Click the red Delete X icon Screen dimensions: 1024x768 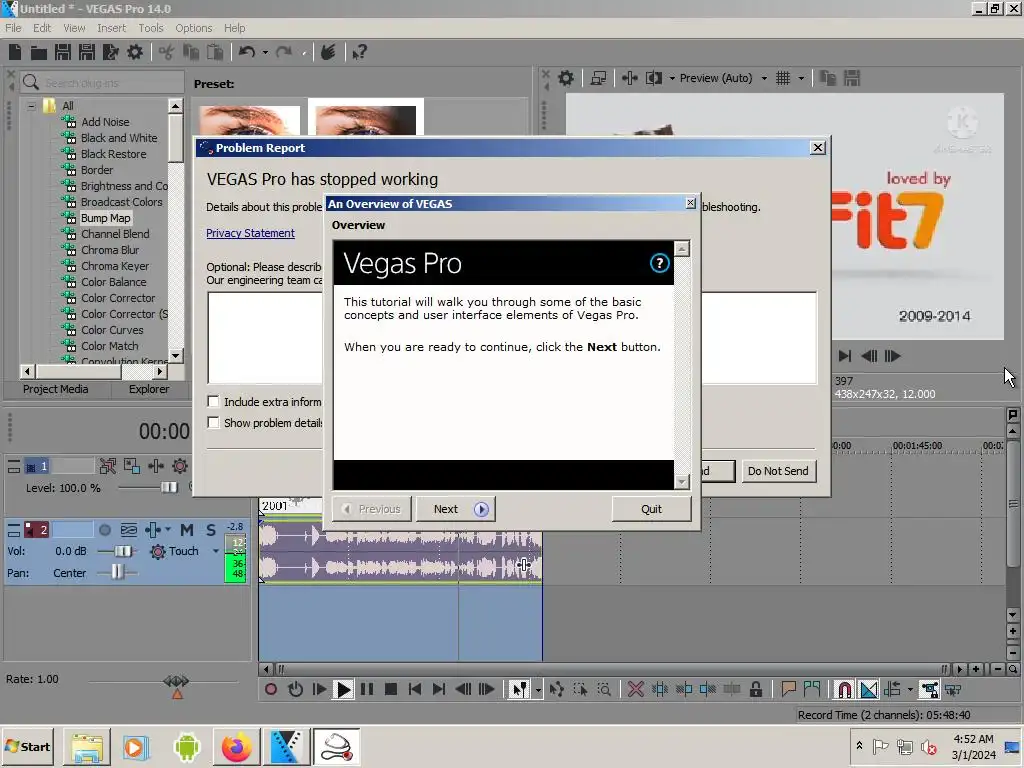click(635, 689)
